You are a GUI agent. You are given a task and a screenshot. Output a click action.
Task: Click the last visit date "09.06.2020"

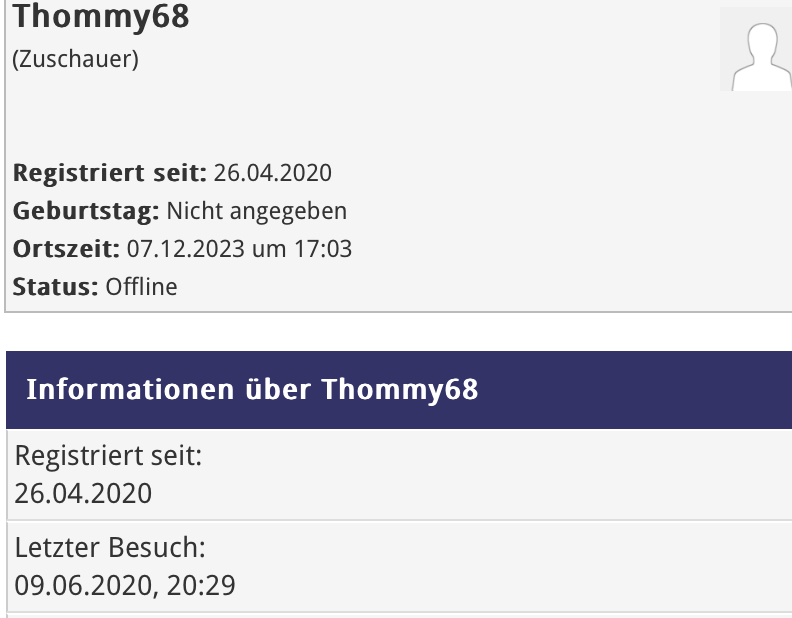83,584
